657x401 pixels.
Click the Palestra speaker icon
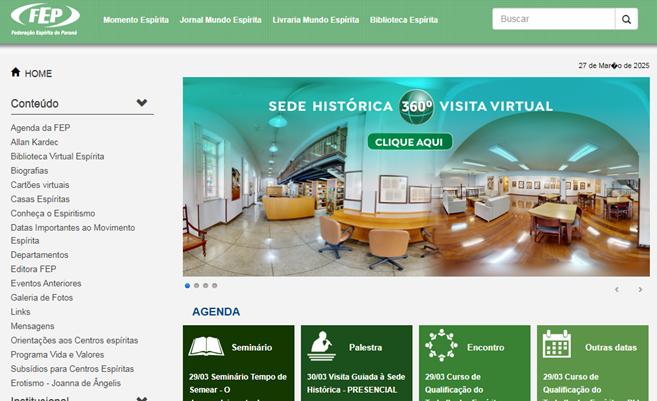tap(321, 346)
